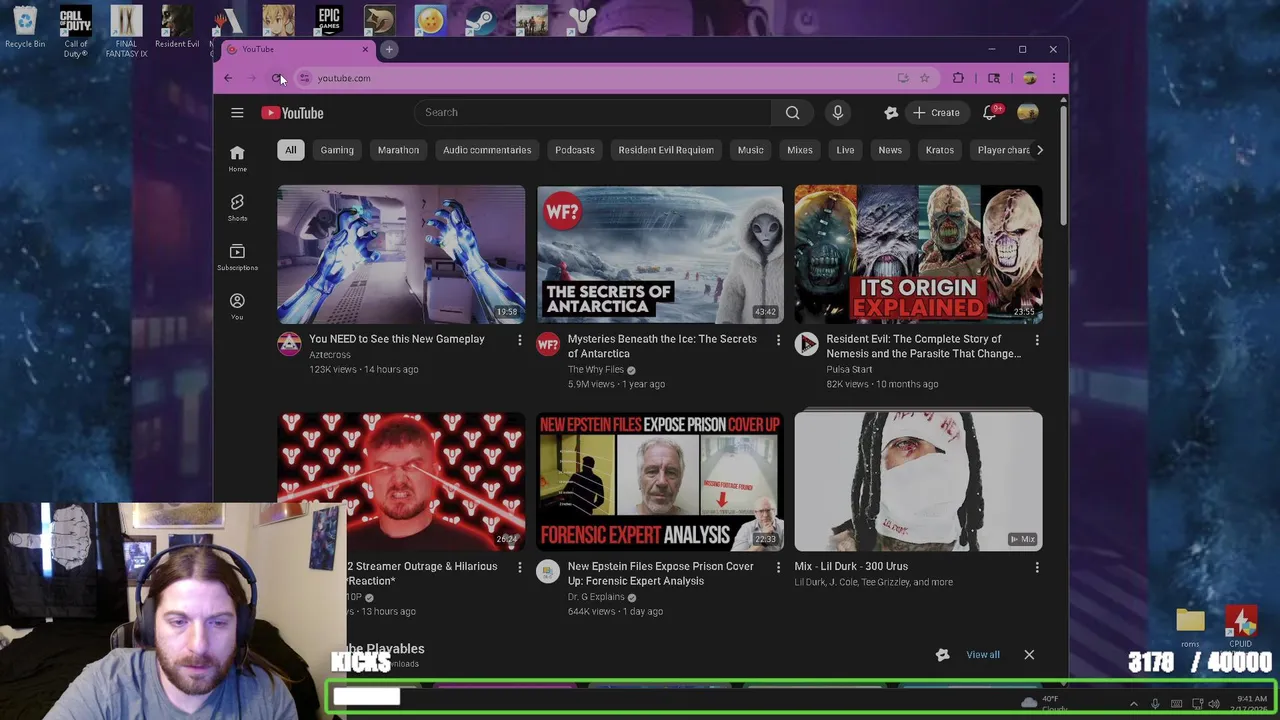
Task: Open the Resident Evil desktop shortcut
Action: click(177, 27)
